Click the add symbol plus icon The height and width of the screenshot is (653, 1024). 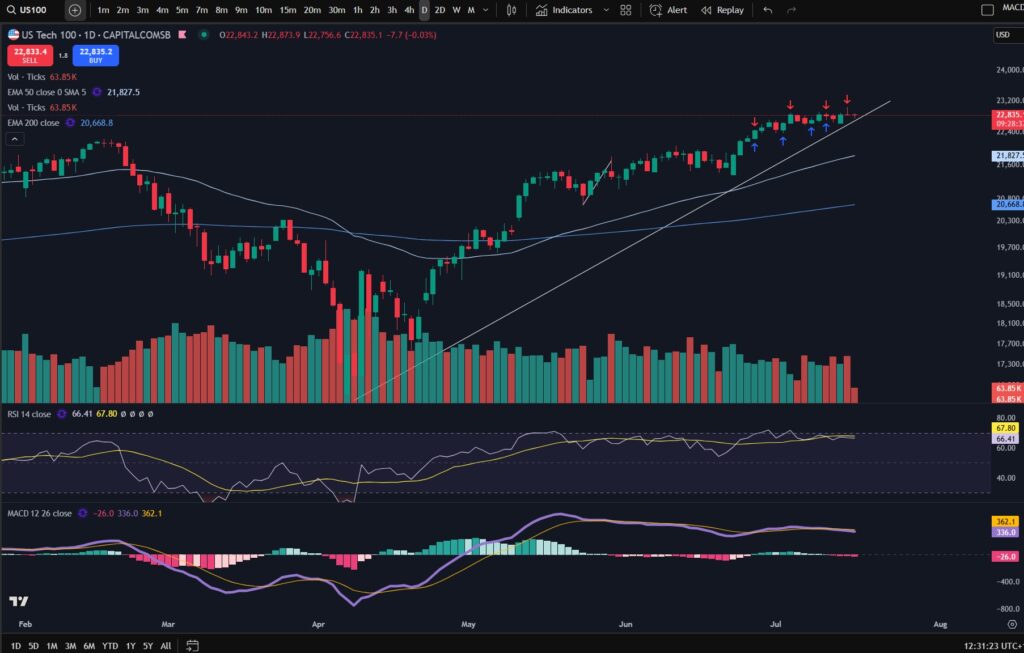(x=74, y=10)
